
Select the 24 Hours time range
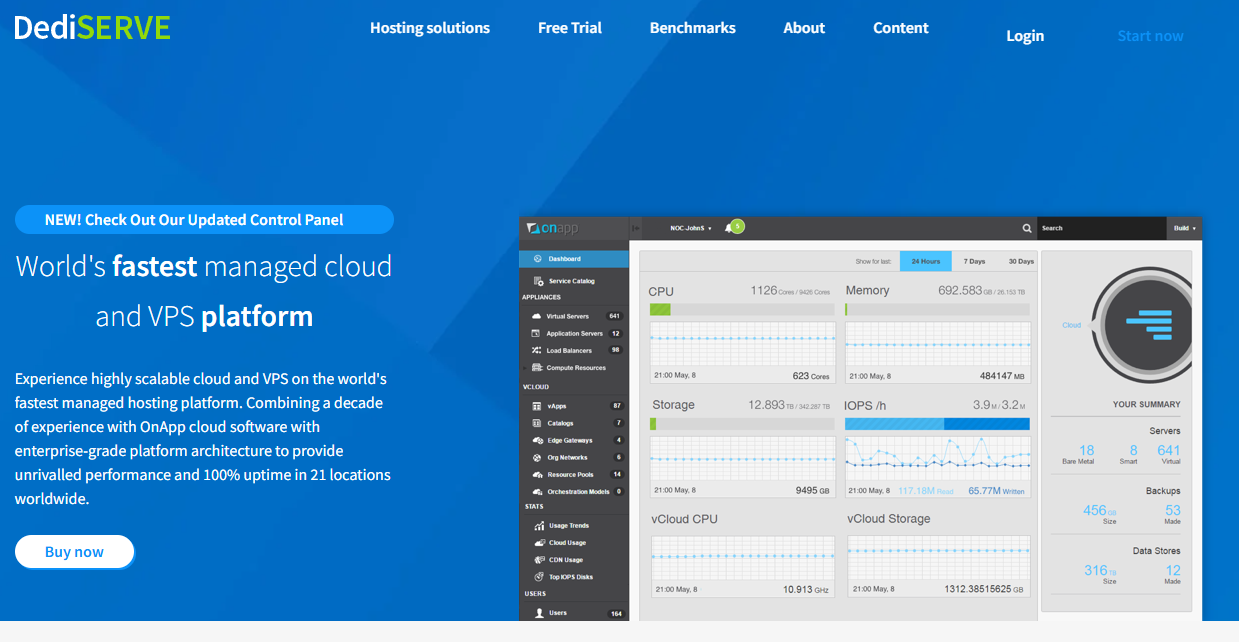pos(925,261)
